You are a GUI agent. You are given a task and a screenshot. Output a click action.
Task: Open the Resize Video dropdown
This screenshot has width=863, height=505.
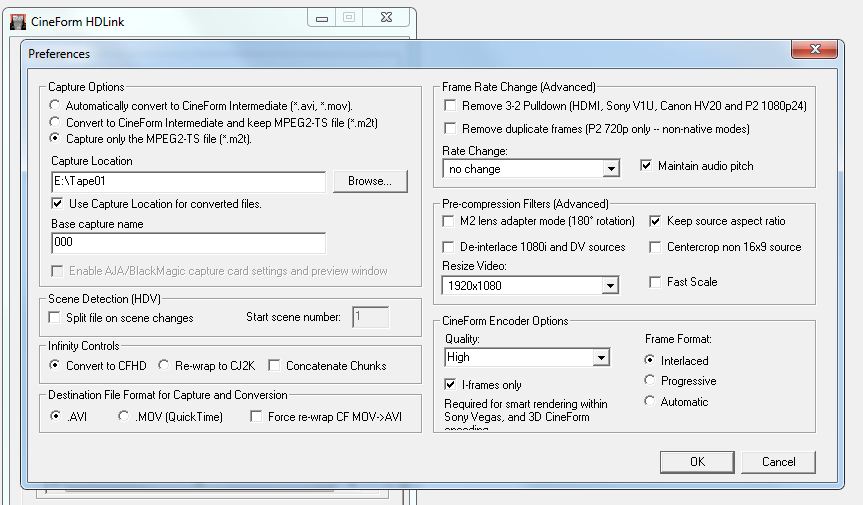point(609,286)
